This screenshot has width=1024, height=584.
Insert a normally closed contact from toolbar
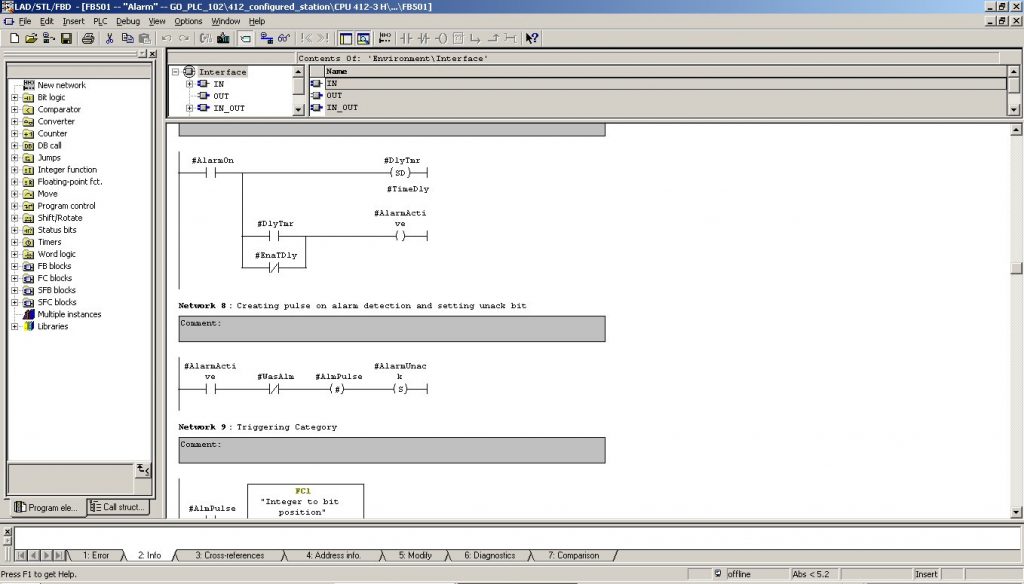(x=423, y=39)
